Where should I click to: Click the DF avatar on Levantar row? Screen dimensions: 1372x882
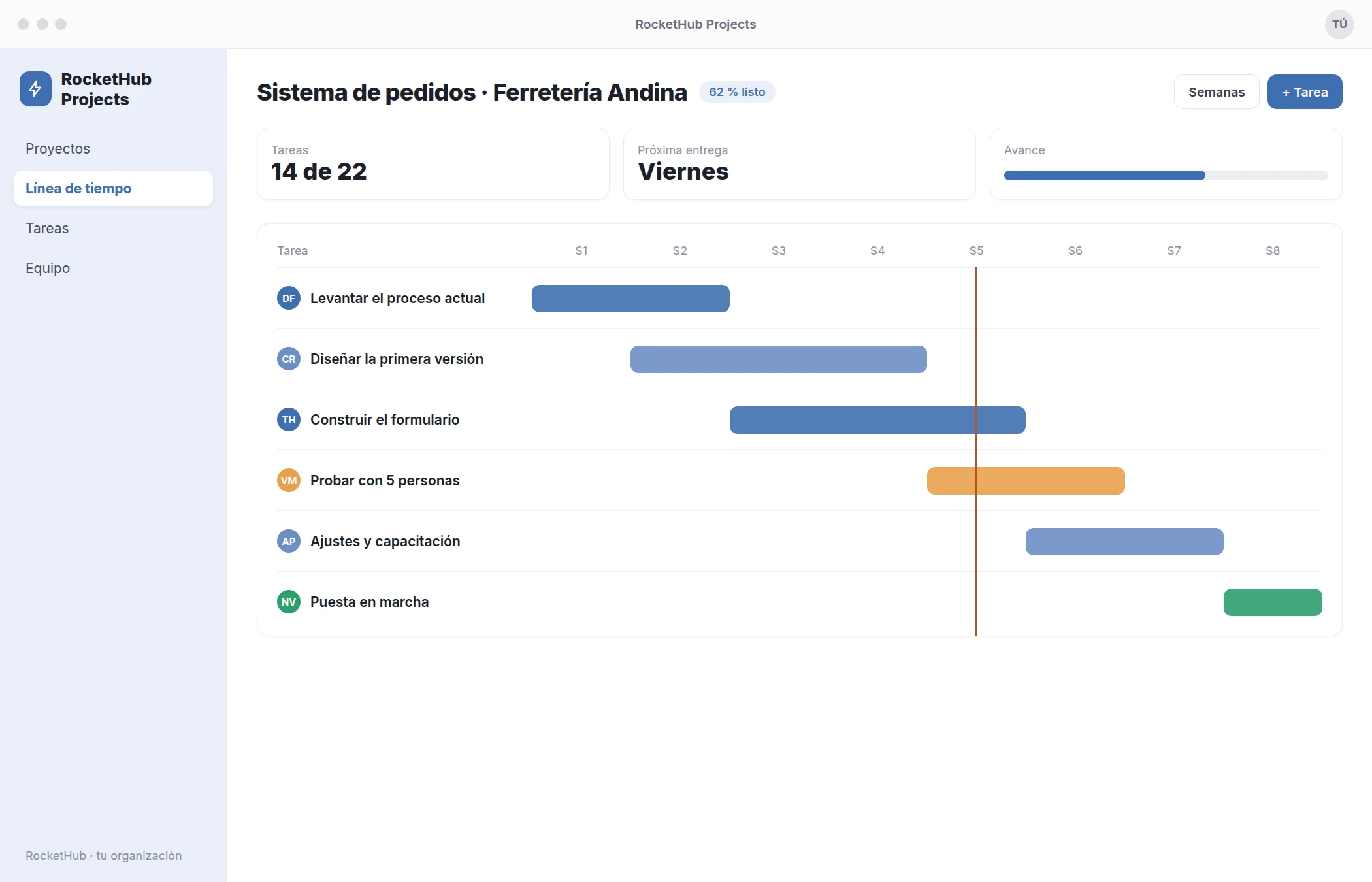click(289, 298)
